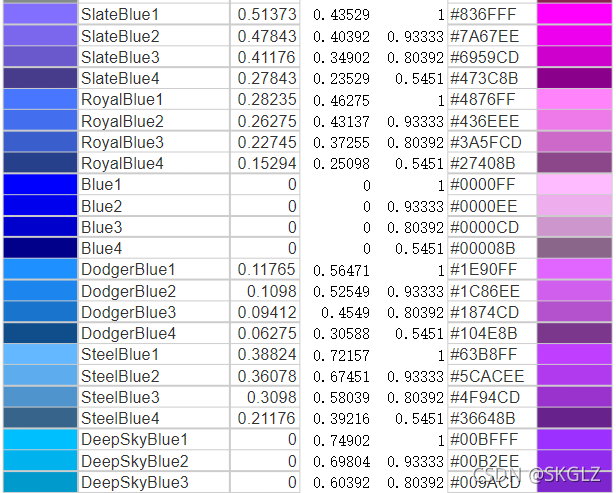Click the green value 0.74902
This screenshot has height=493, width=616.
pos(341,440)
